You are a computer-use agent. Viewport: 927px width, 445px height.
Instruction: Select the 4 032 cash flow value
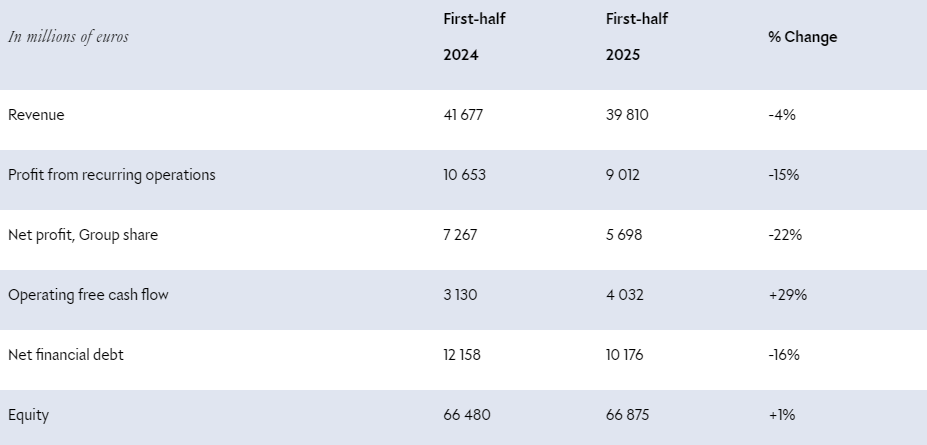coord(624,295)
